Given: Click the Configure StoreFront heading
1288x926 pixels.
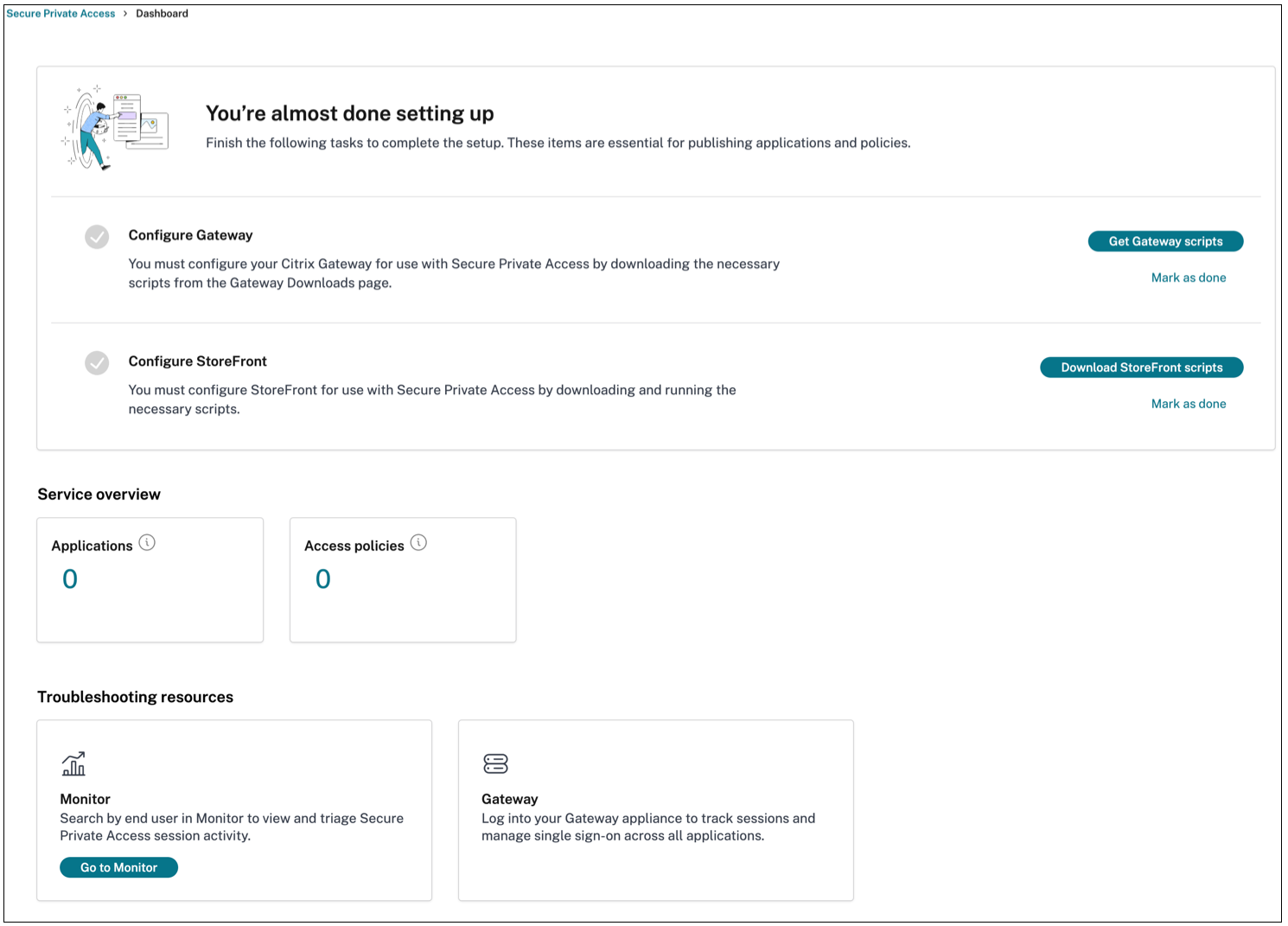Looking at the screenshot, I should 197,361.
